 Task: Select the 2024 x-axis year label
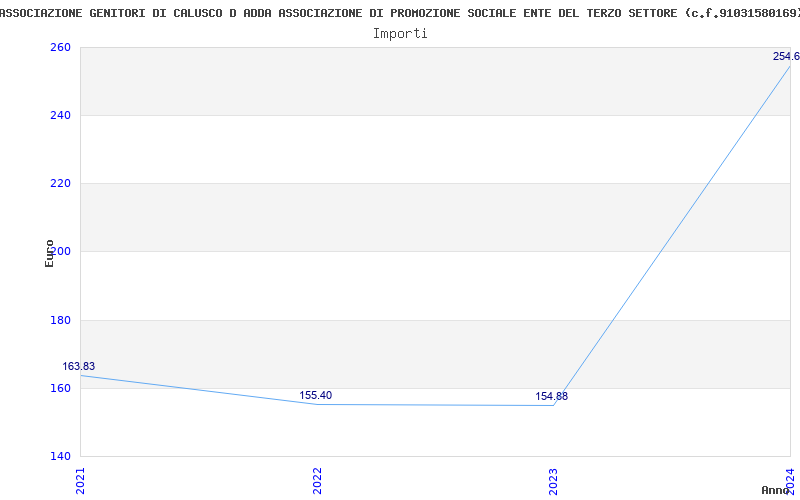[x=790, y=481]
